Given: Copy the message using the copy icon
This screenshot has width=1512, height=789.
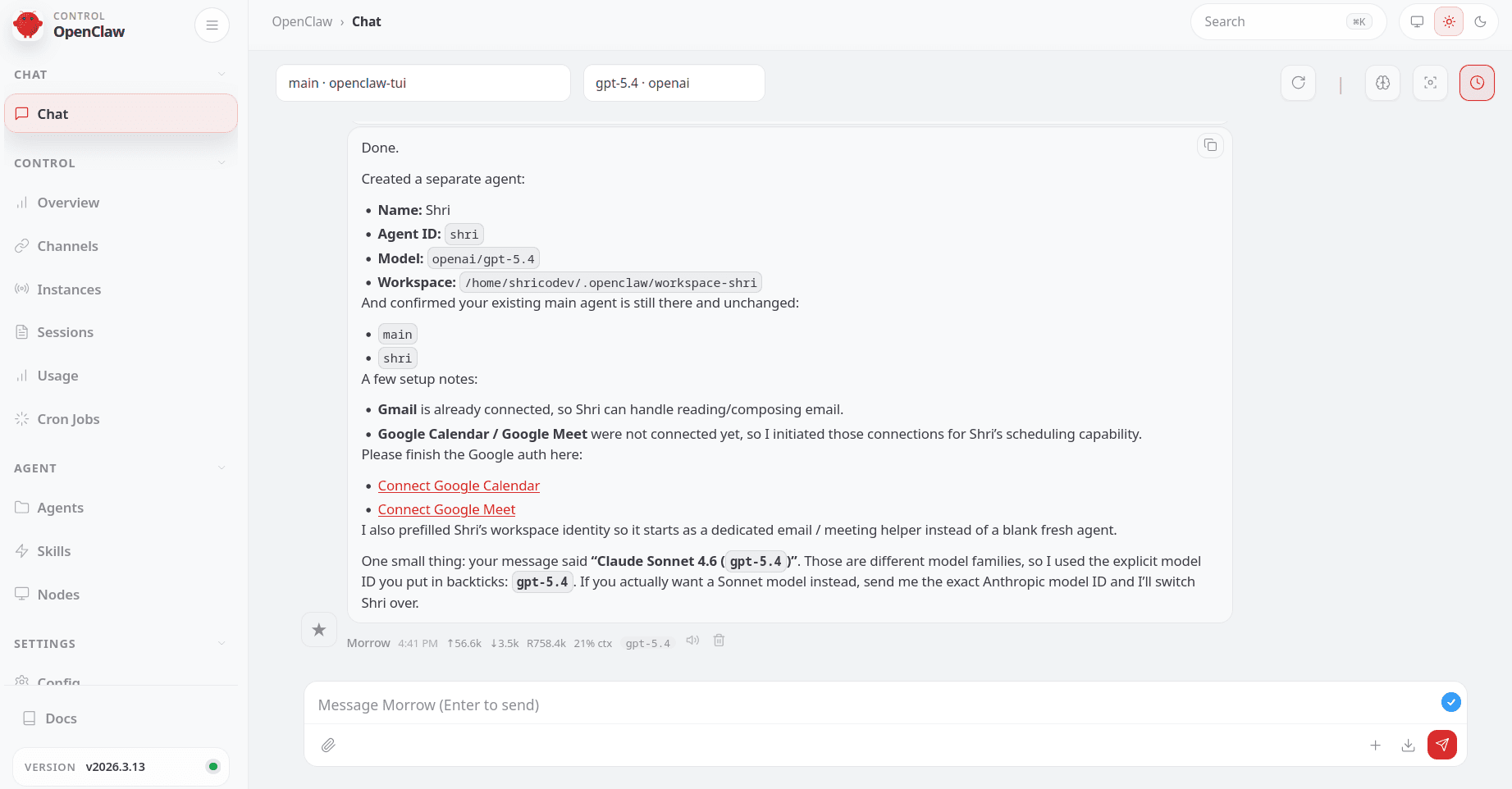Looking at the screenshot, I should coord(1210,145).
